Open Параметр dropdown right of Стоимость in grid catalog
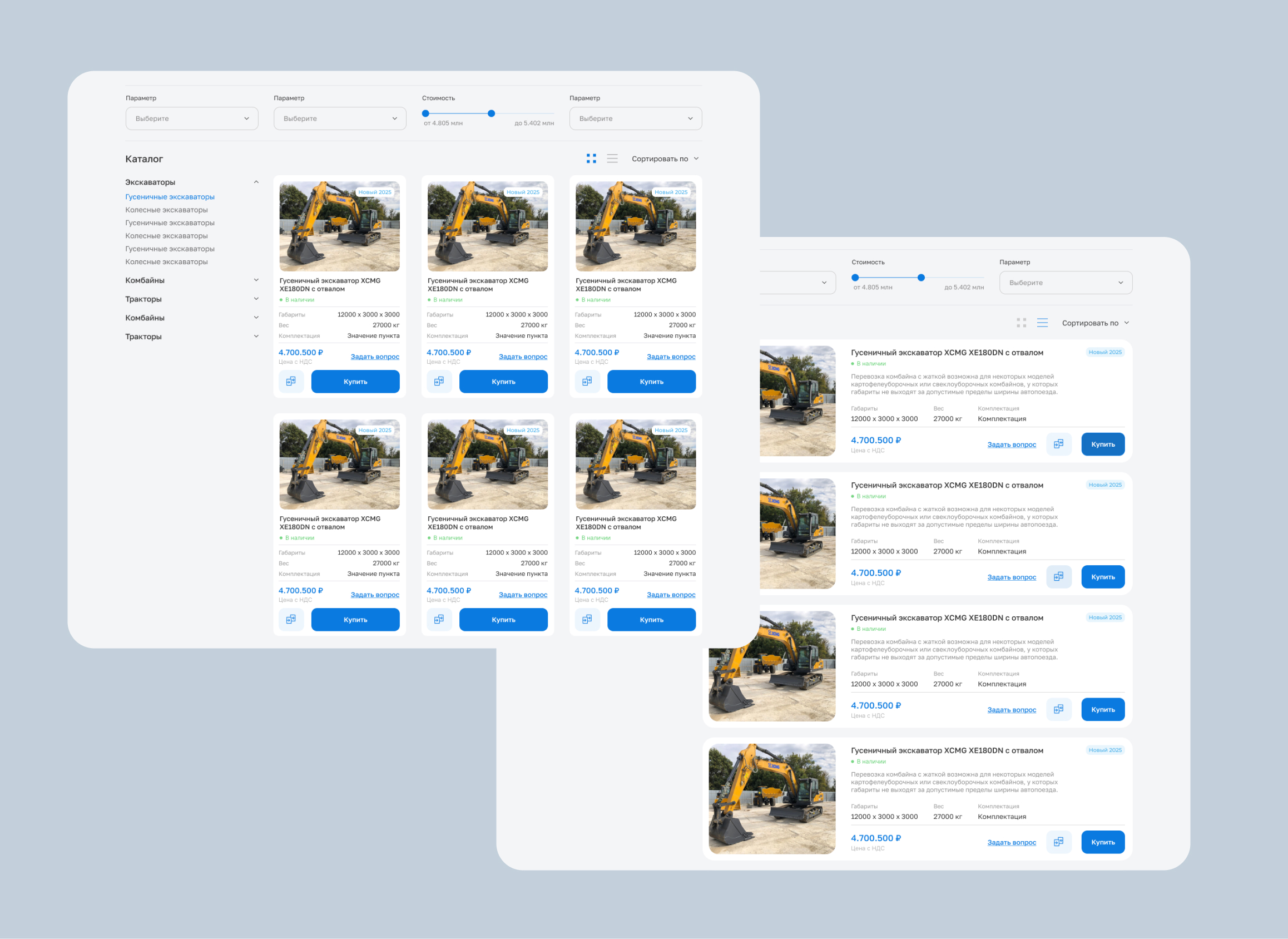The image size is (1288, 939). (x=636, y=118)
